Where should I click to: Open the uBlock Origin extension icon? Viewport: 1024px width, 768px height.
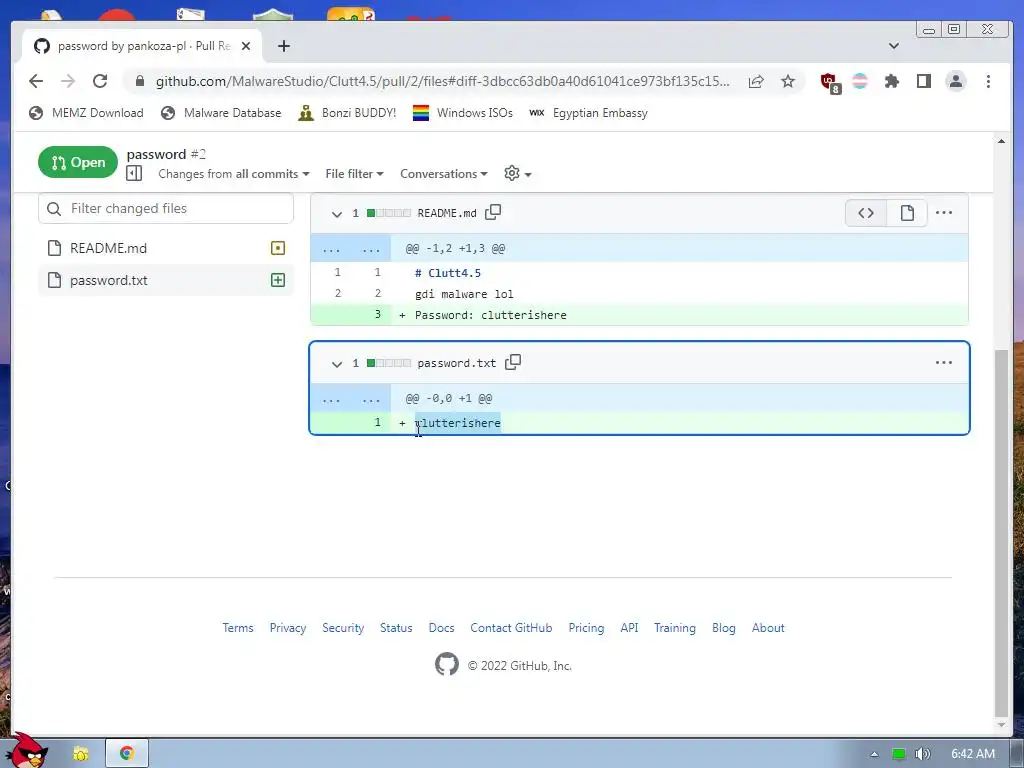point(830,83)
